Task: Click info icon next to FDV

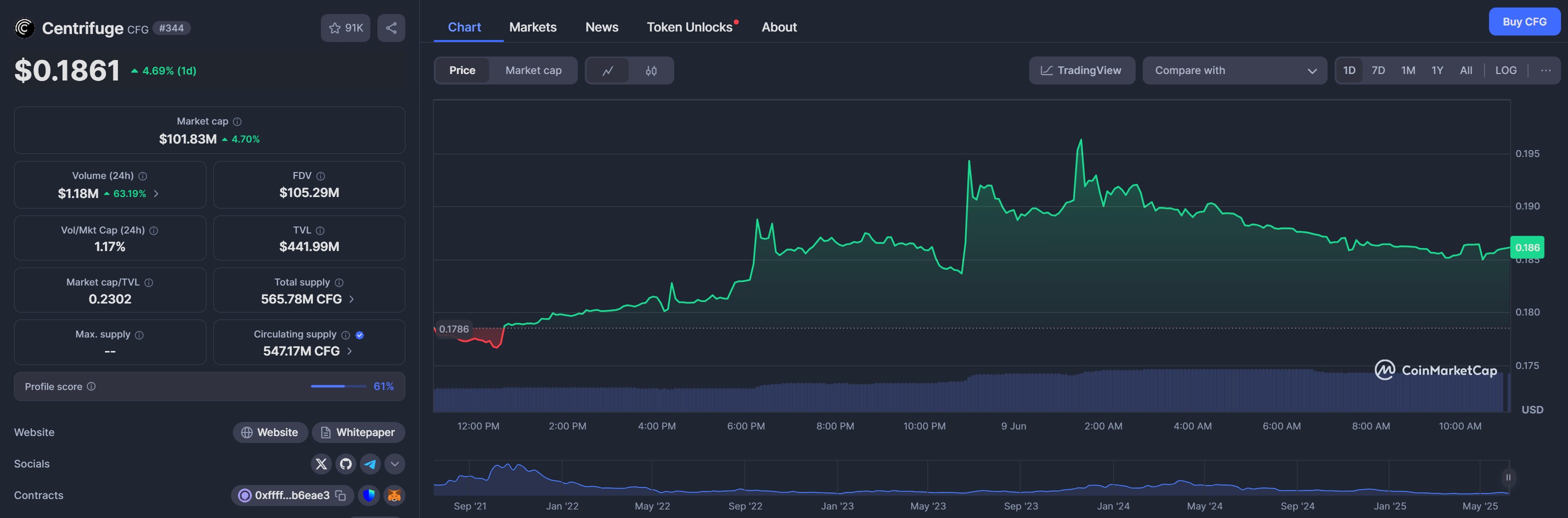Action: tap(321, 176)
